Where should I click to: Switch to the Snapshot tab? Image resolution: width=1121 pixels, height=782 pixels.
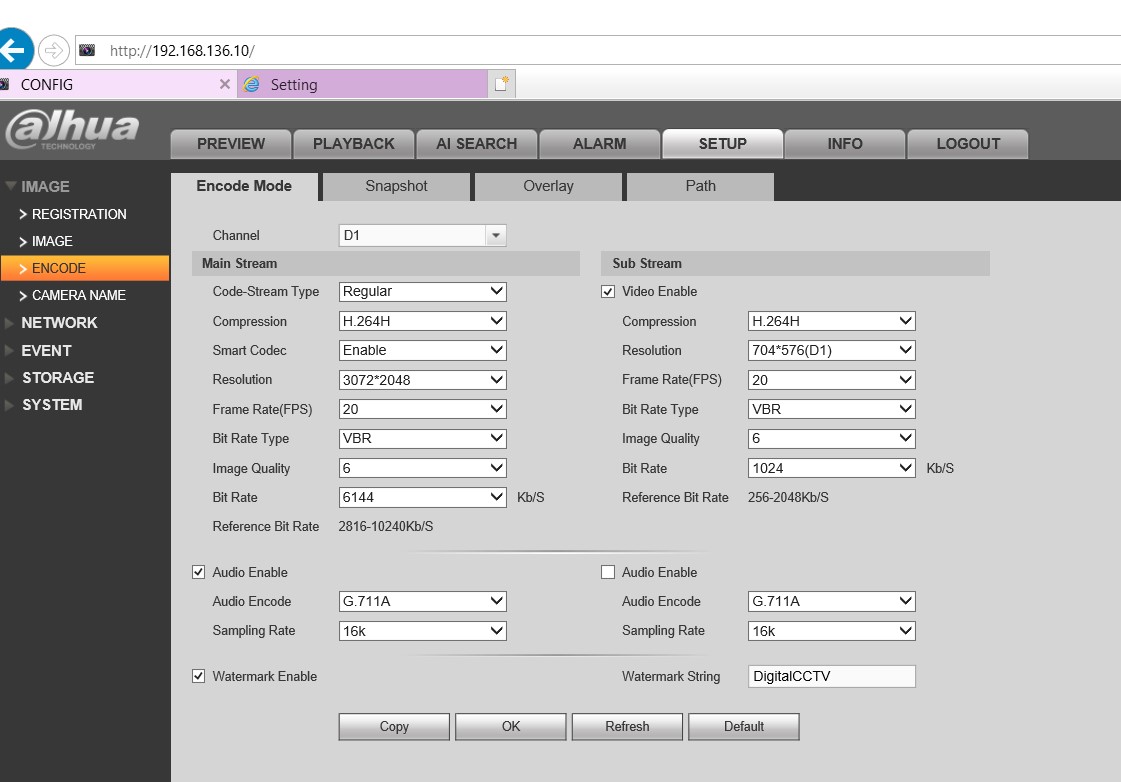click(x=396, y=186)
